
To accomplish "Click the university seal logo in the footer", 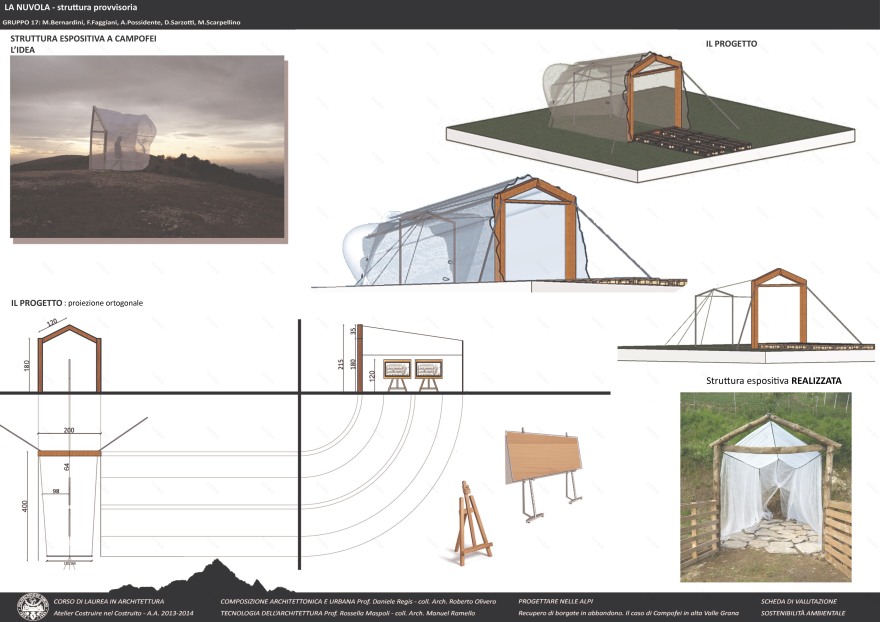I will point(33,606).
